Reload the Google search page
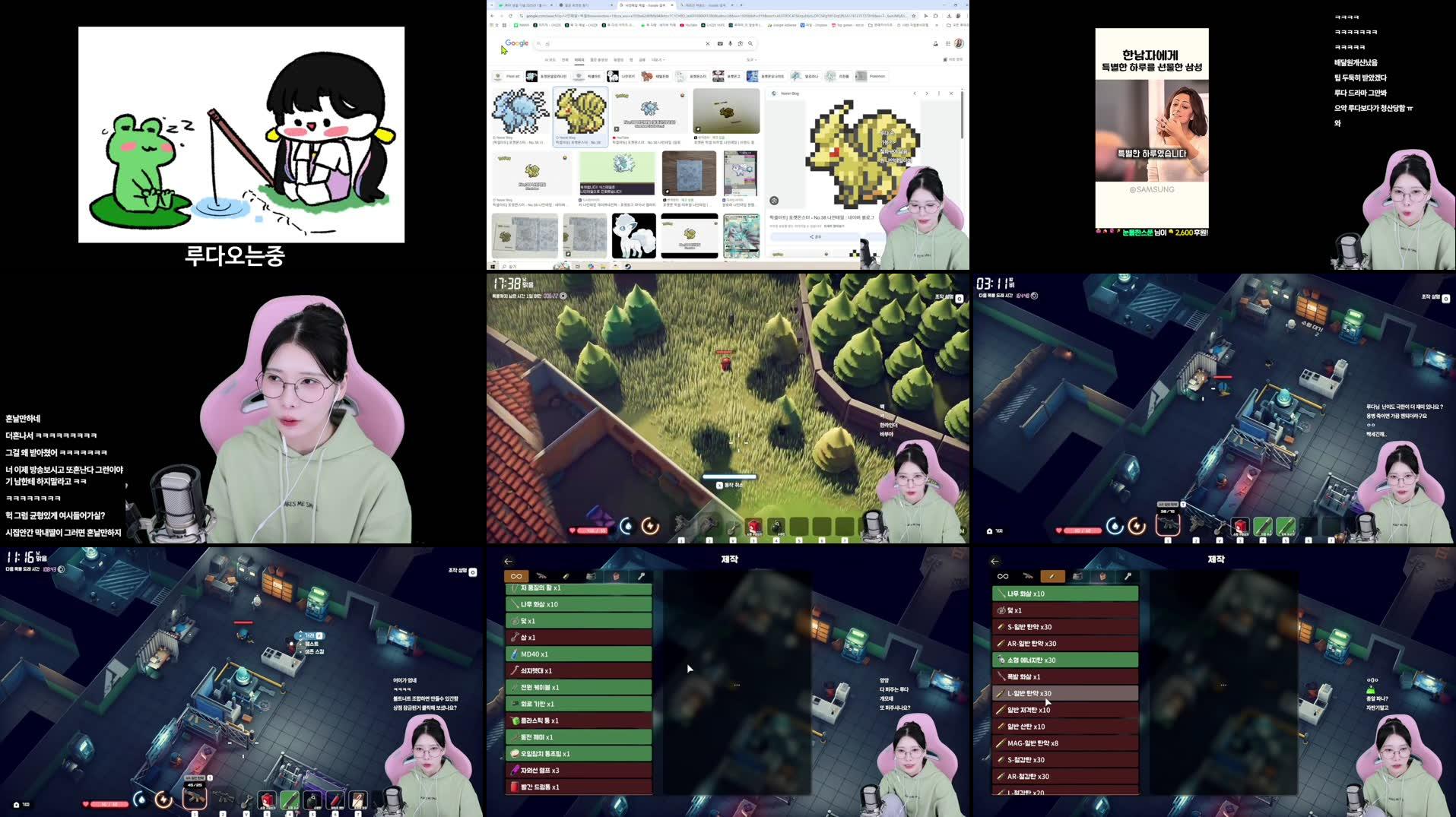Viewport: 1456px width, 817px height. click(x=511, y=15)
